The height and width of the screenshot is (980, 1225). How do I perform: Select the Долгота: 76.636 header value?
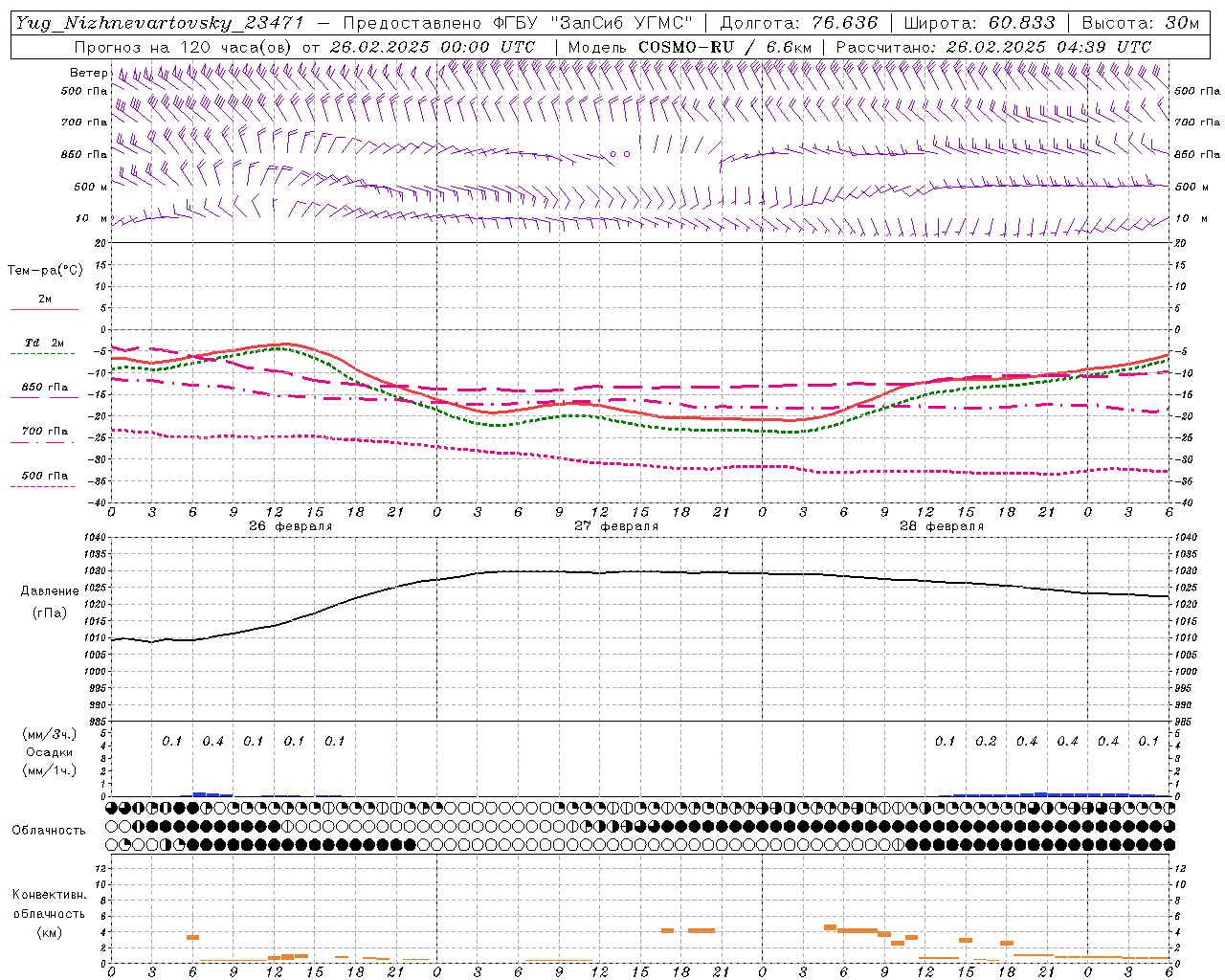(x=798, y=23)
